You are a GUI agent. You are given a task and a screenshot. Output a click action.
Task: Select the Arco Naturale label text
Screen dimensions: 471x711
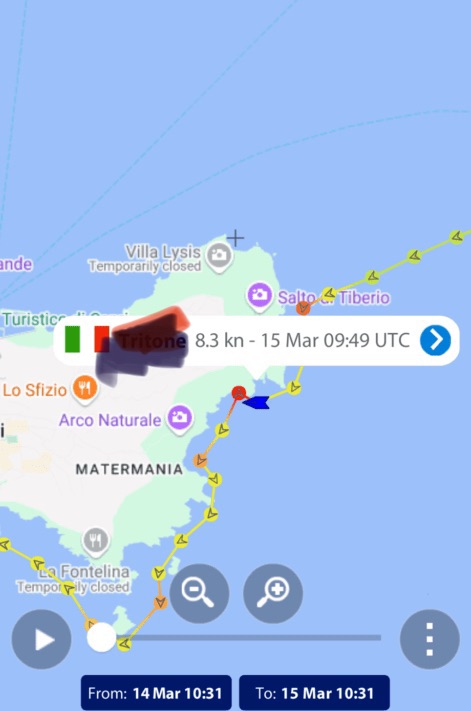[110, 420]
